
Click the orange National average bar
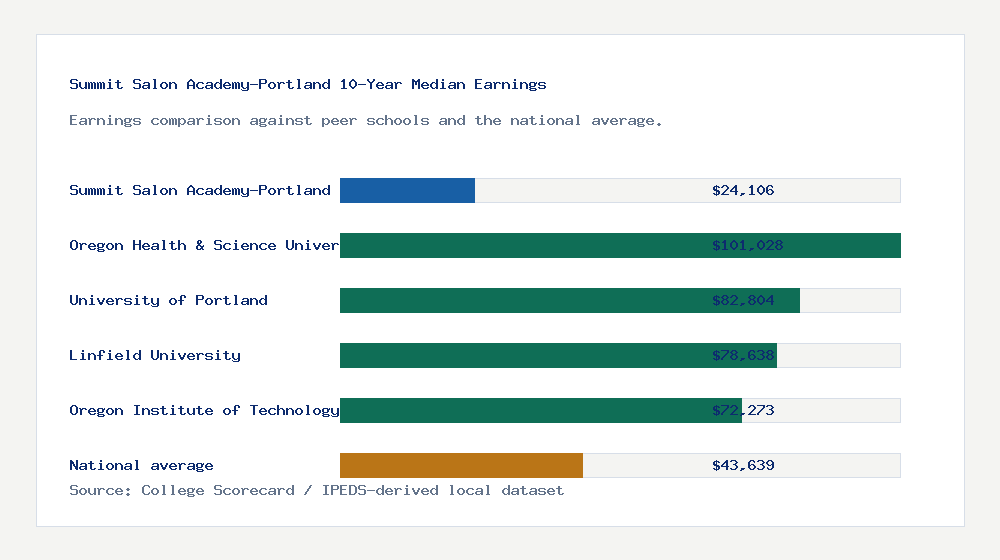(x=461, y=466)
